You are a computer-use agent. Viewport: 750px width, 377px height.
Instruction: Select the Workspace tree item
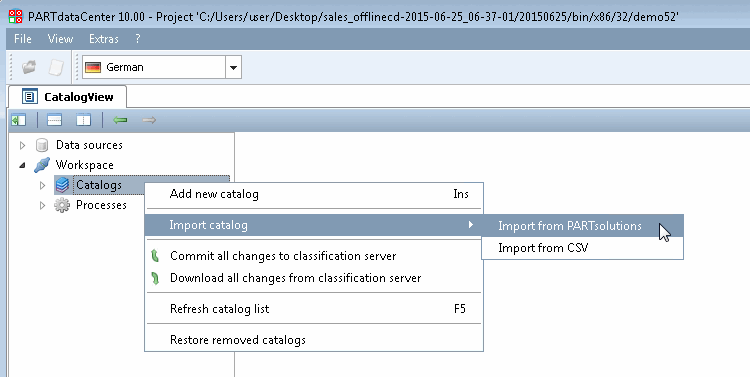click(85, 165)
